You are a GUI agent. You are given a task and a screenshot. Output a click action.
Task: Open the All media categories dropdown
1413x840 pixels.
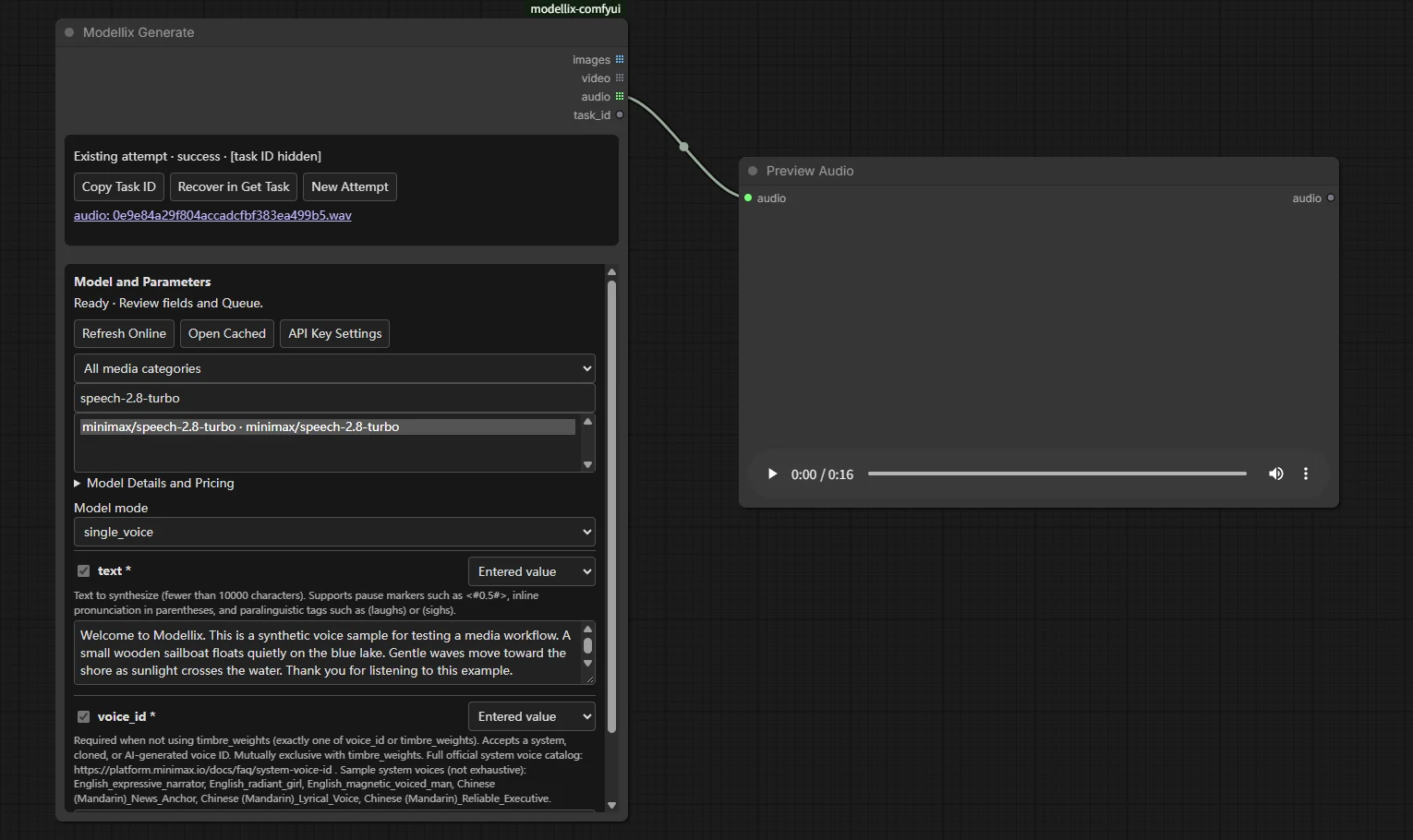[334, 368]
